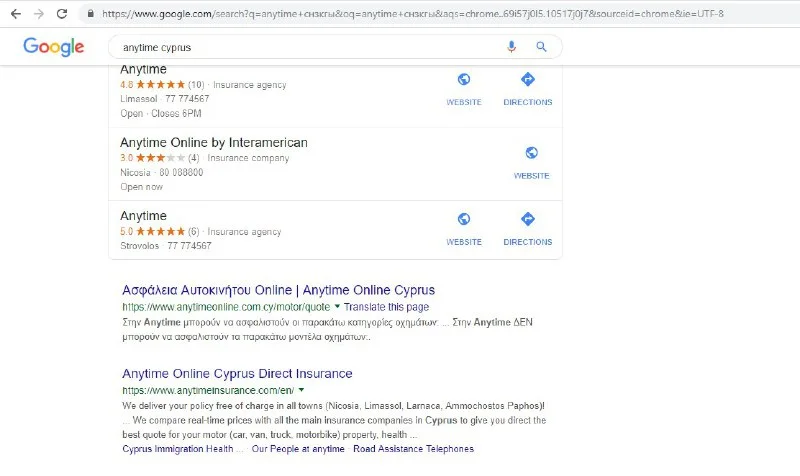
Task: Reload the page with refresh icon
Action: tap(62, 14)
